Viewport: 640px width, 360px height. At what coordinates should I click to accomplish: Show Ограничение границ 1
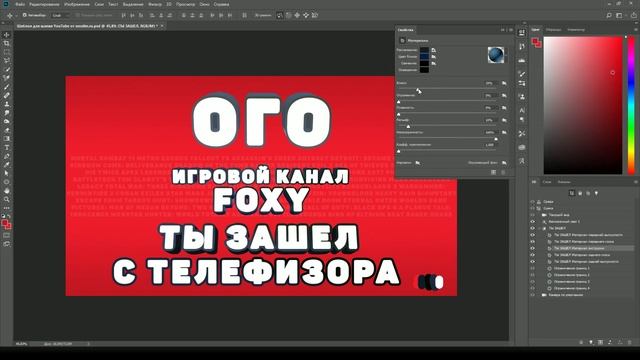[x=532, y=268]
